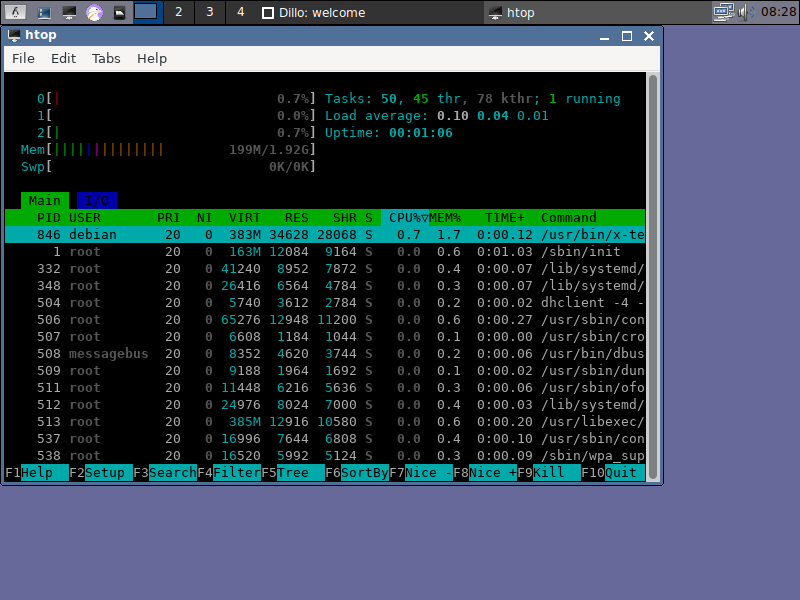Sort by USER column header

pyautogui.click(x=85, y=218)
